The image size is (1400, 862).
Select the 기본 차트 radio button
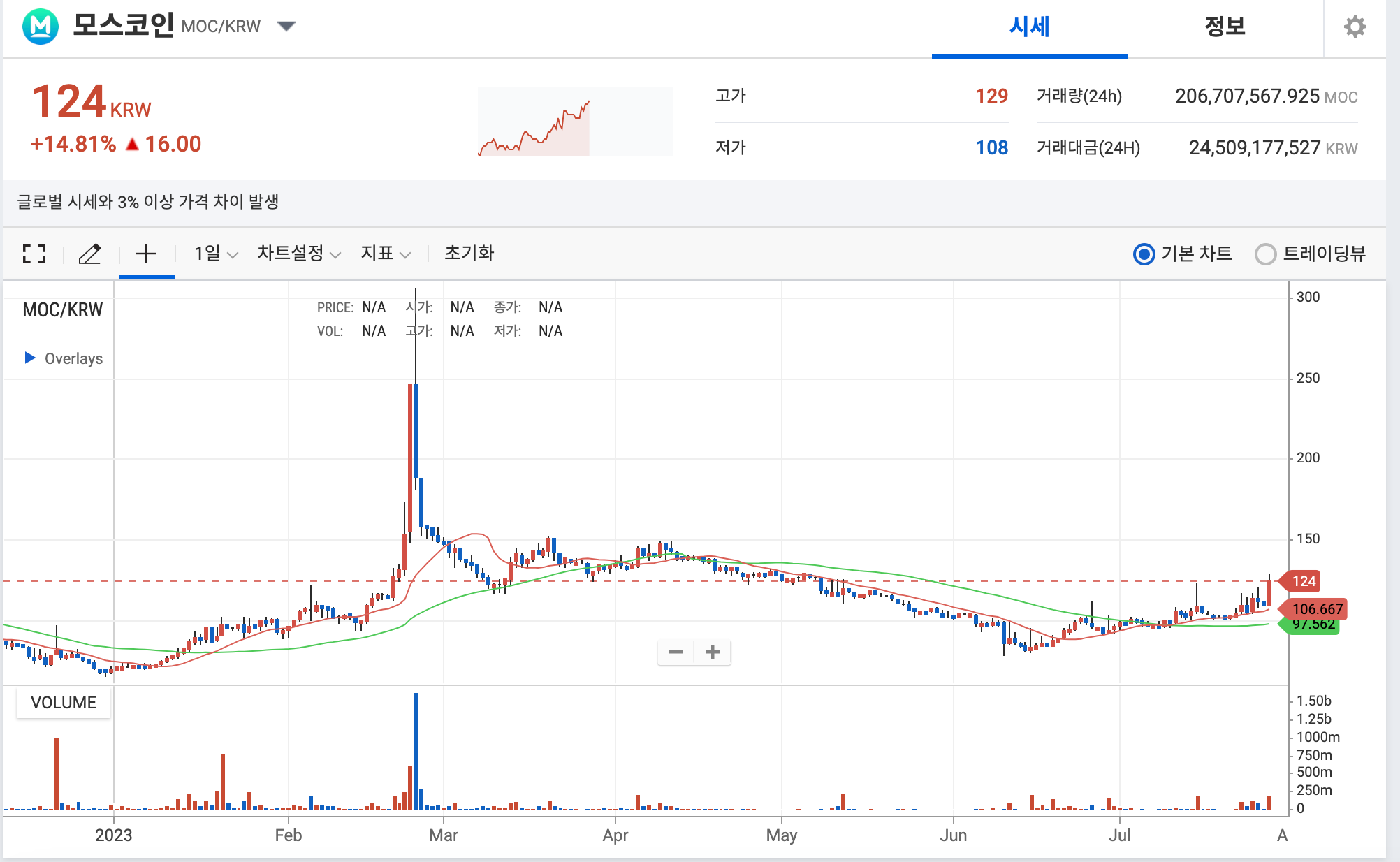tap(1144, 254)
